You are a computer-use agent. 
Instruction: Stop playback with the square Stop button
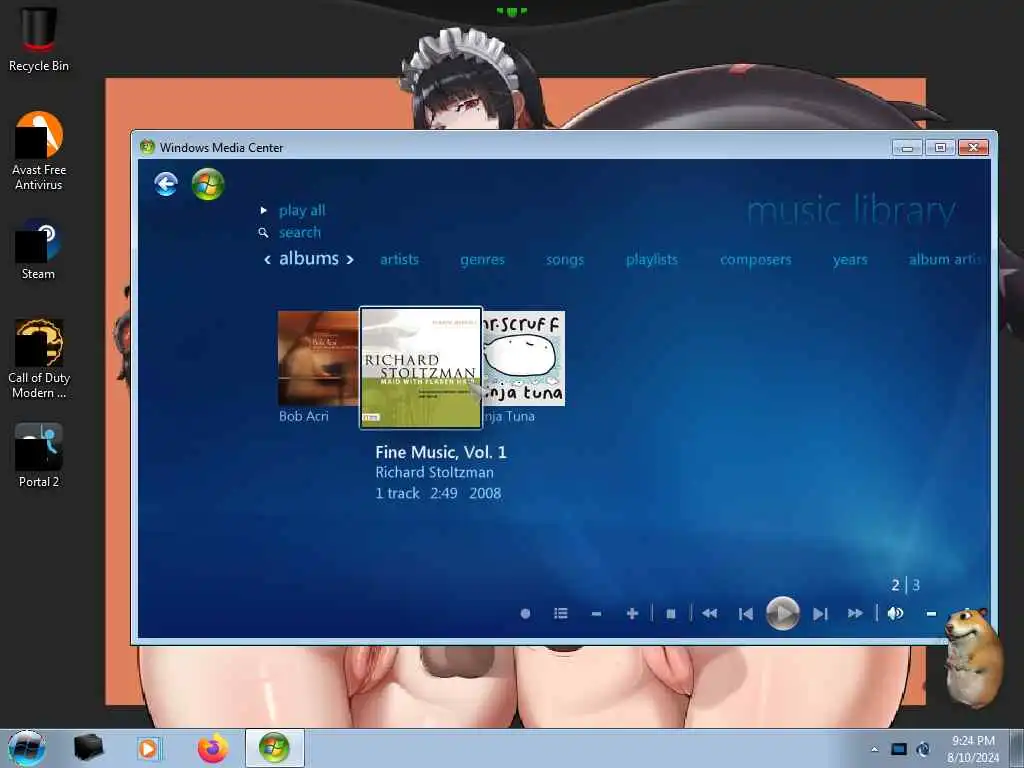(671, 613)
